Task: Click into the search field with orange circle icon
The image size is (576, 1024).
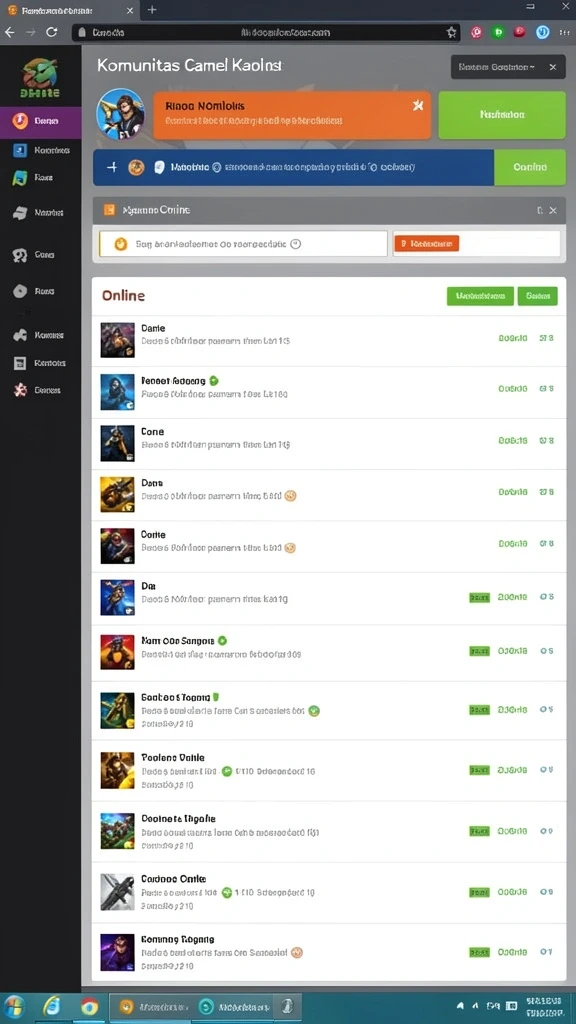Action: [243, 244]
